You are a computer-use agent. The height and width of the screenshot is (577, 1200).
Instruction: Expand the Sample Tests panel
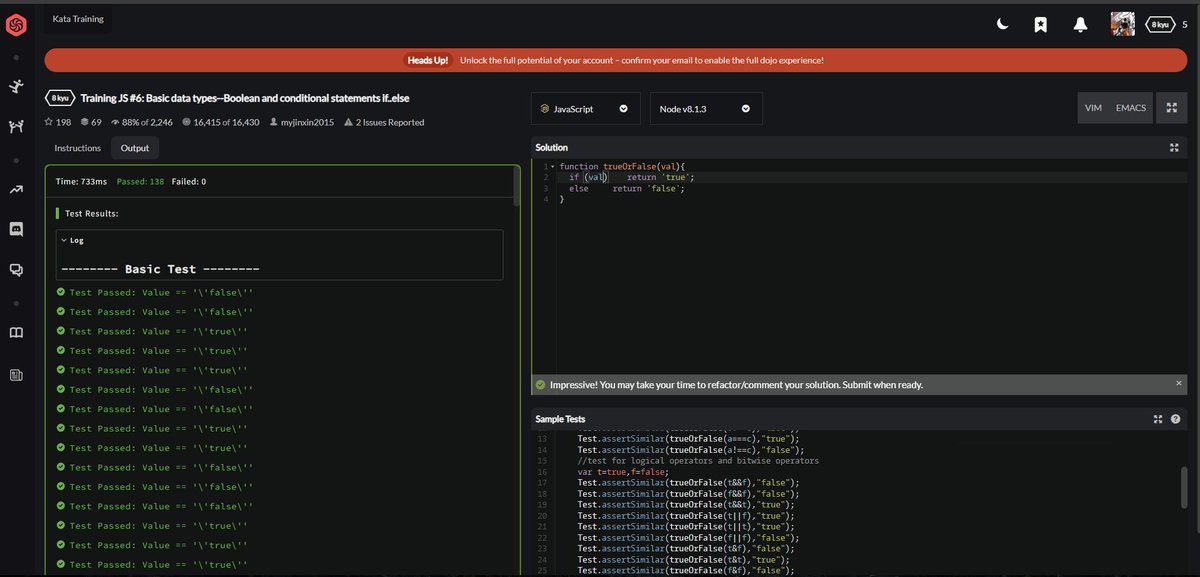coord(1157,419)
